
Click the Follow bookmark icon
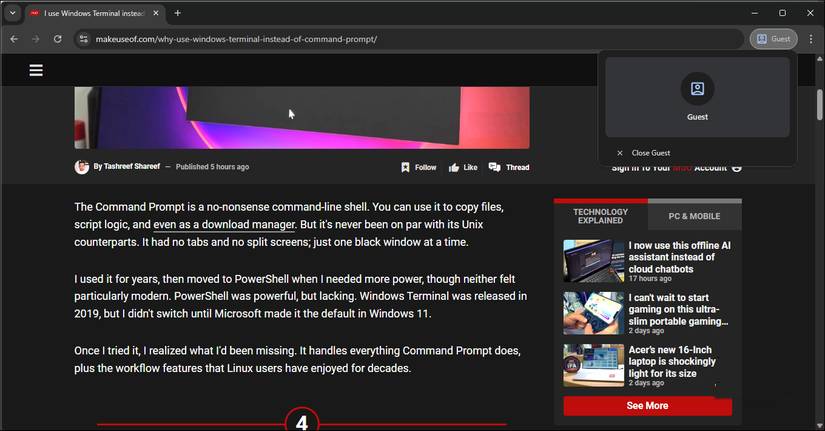click(x=405, y=167)
